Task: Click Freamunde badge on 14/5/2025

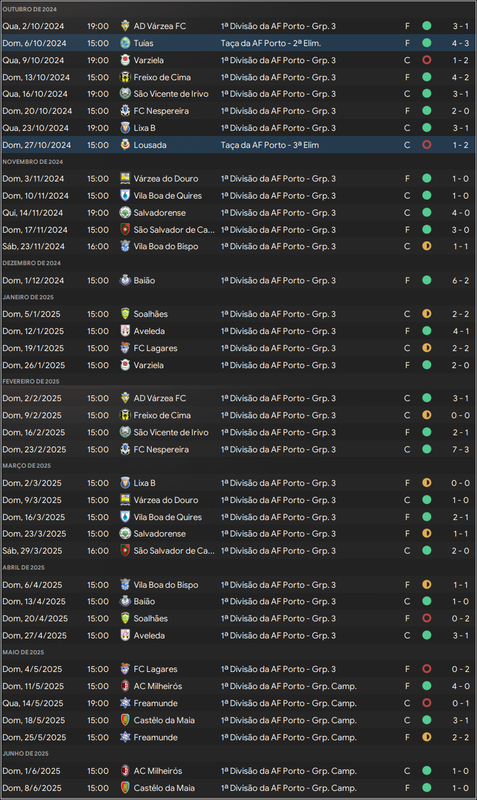Action: (125, 703)
